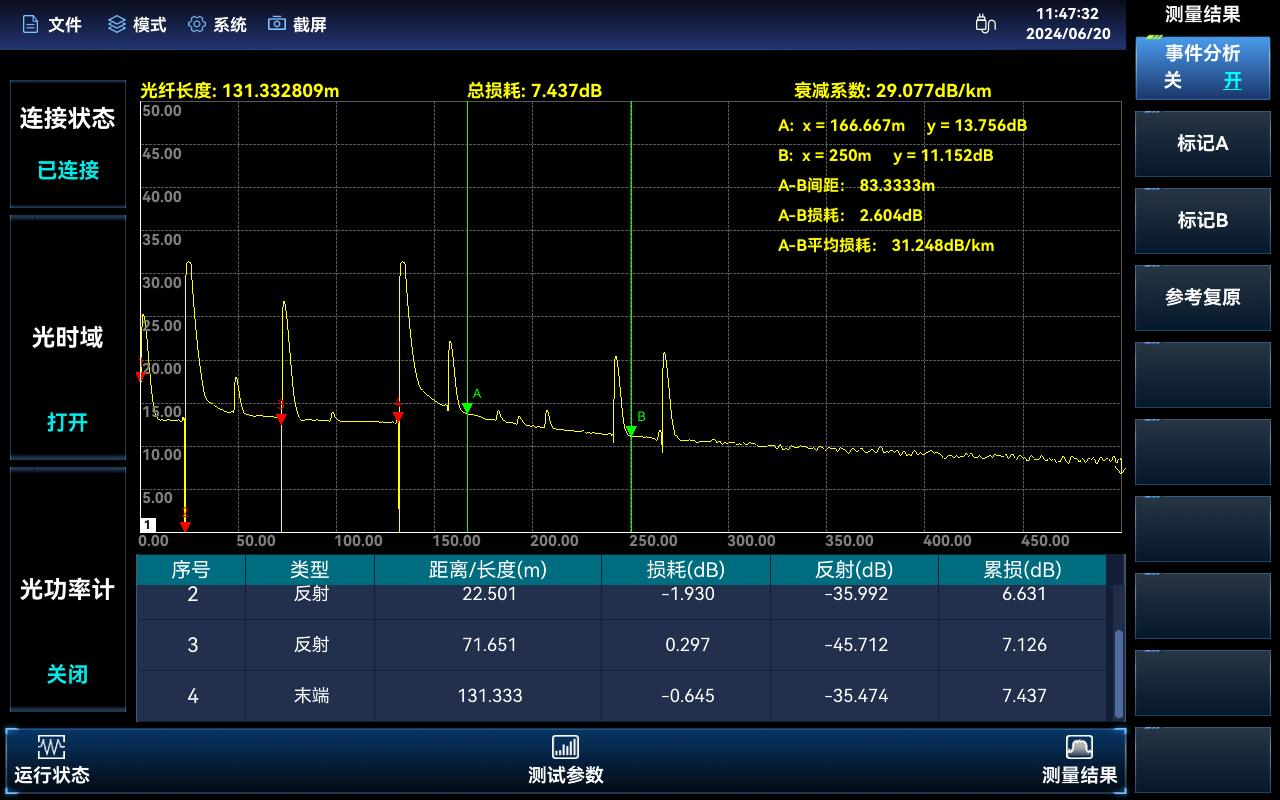
Task: Click the USB connection status icon
Action: [986, 24]
